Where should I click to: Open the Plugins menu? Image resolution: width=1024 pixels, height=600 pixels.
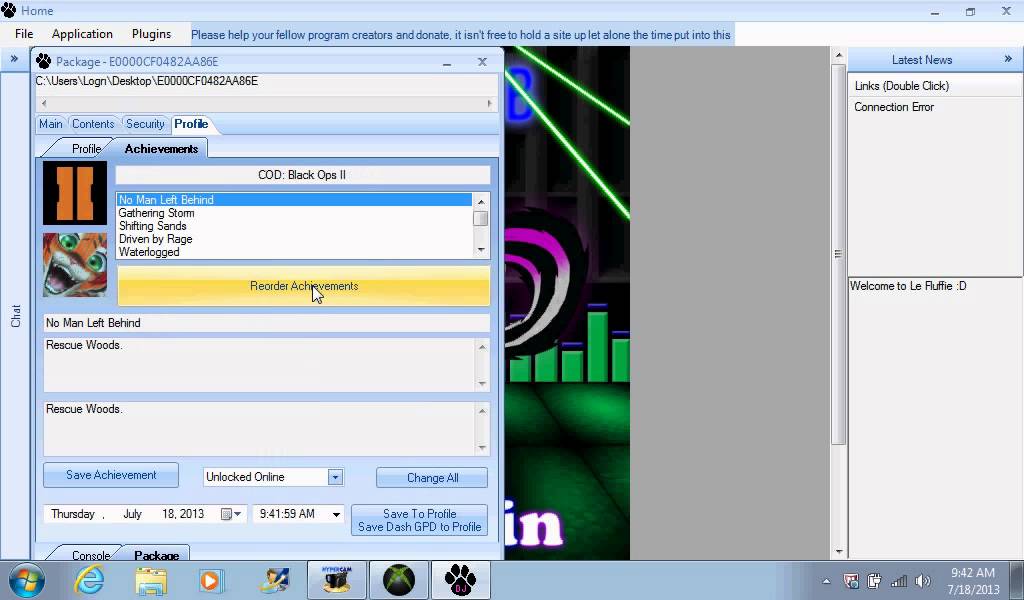click(x=152, y=34)
